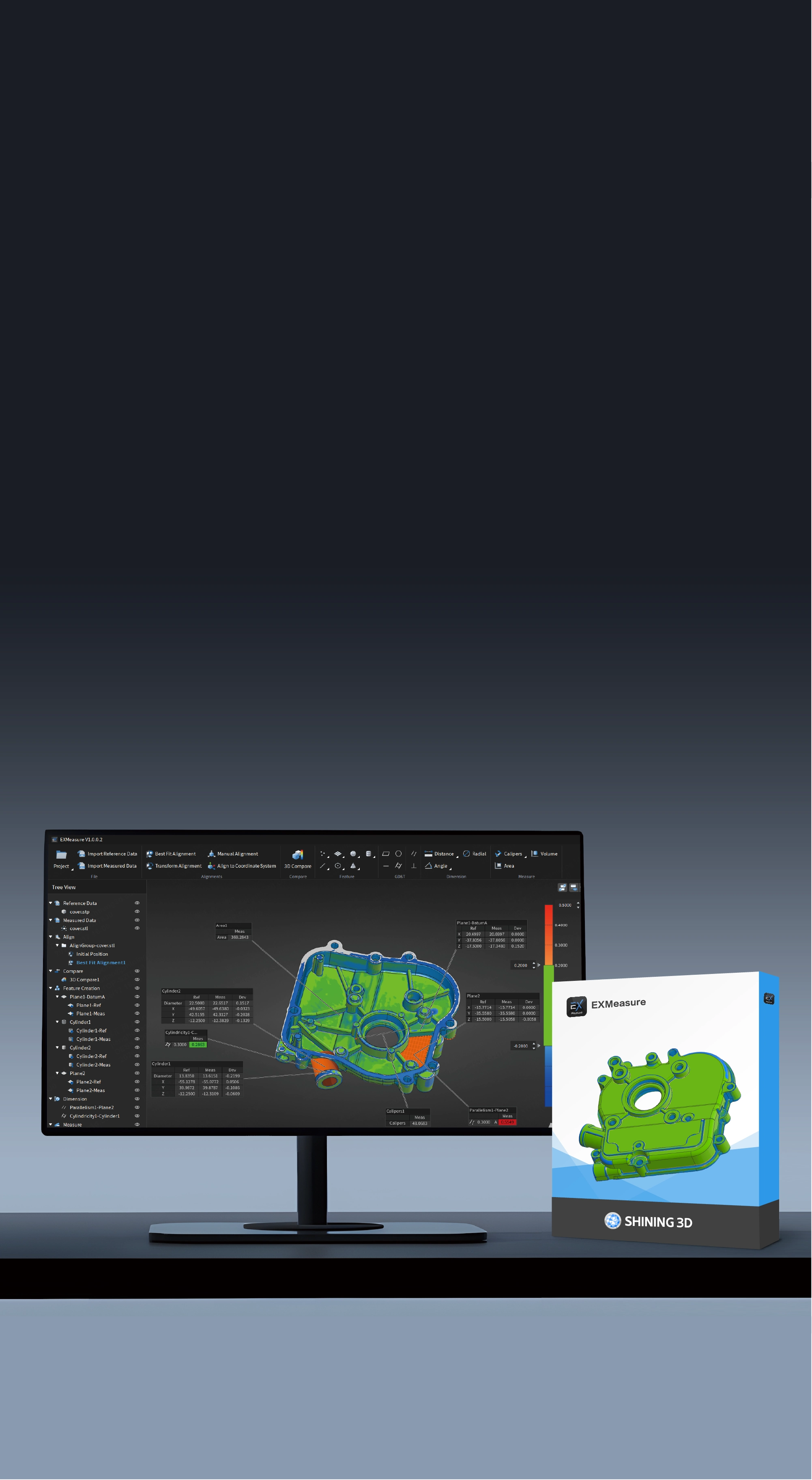Viewport: 812px width, 1480px height.
Task: Select Cylinder2-Meas tree item
Action: point(93,1065)
